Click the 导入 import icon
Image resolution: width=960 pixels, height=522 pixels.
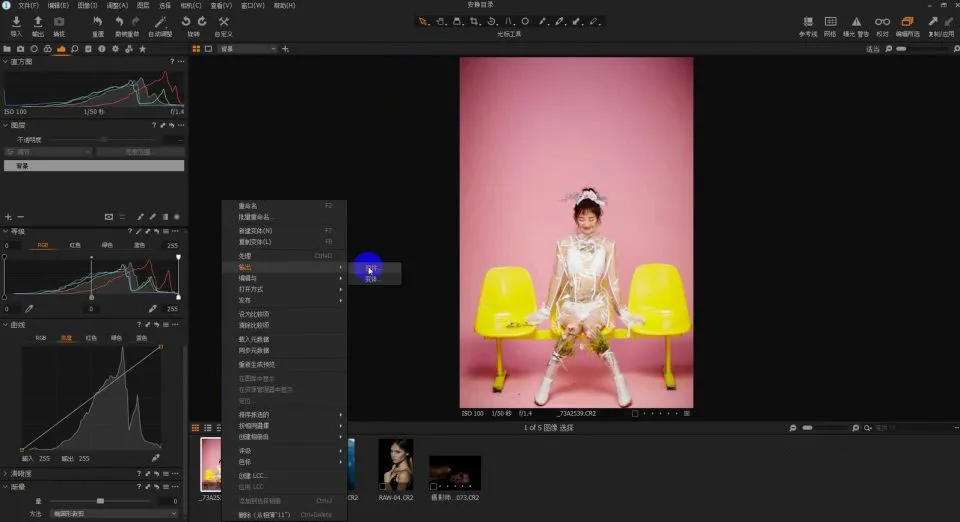pos(17,22)
